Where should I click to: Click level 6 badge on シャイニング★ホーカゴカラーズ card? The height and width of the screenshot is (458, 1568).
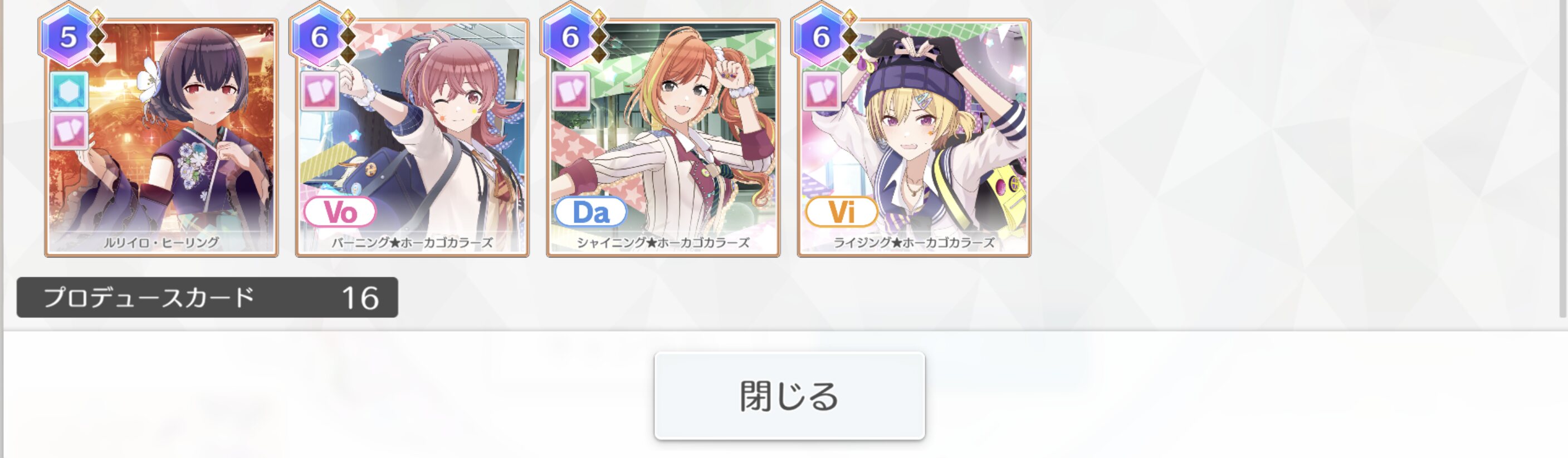point(570,37)
